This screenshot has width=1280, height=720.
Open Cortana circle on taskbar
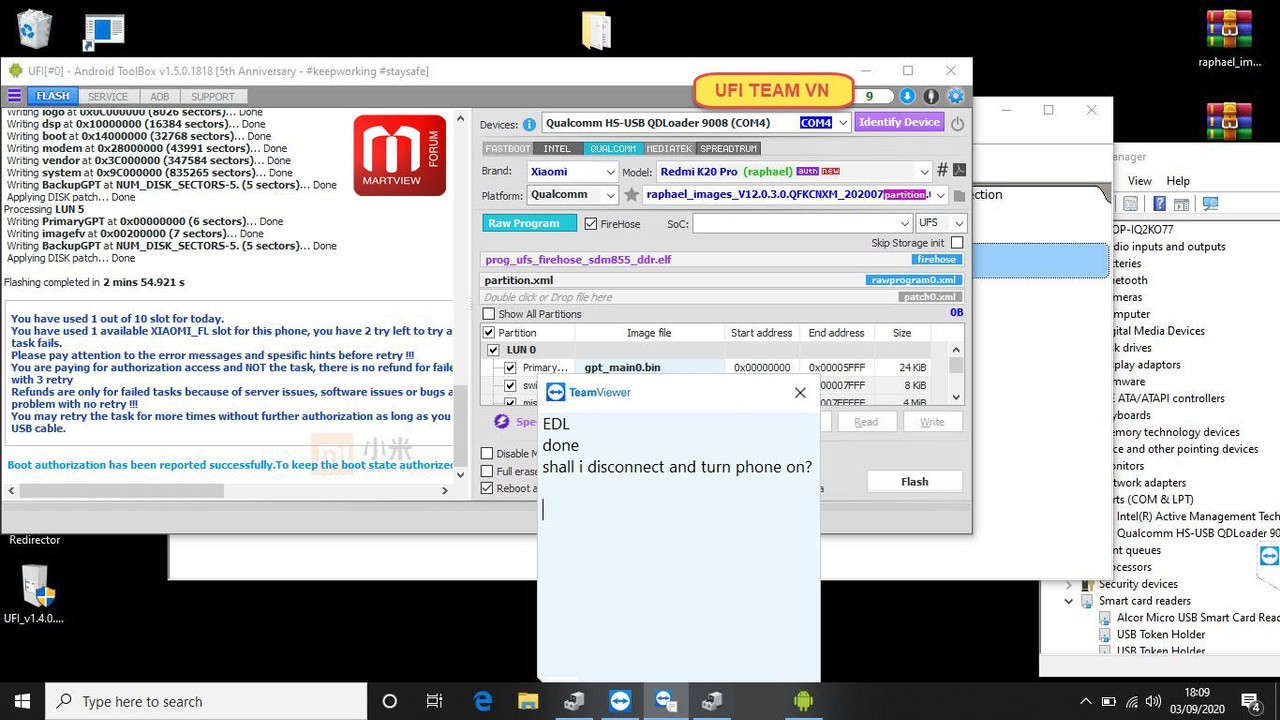pos(390,701)
